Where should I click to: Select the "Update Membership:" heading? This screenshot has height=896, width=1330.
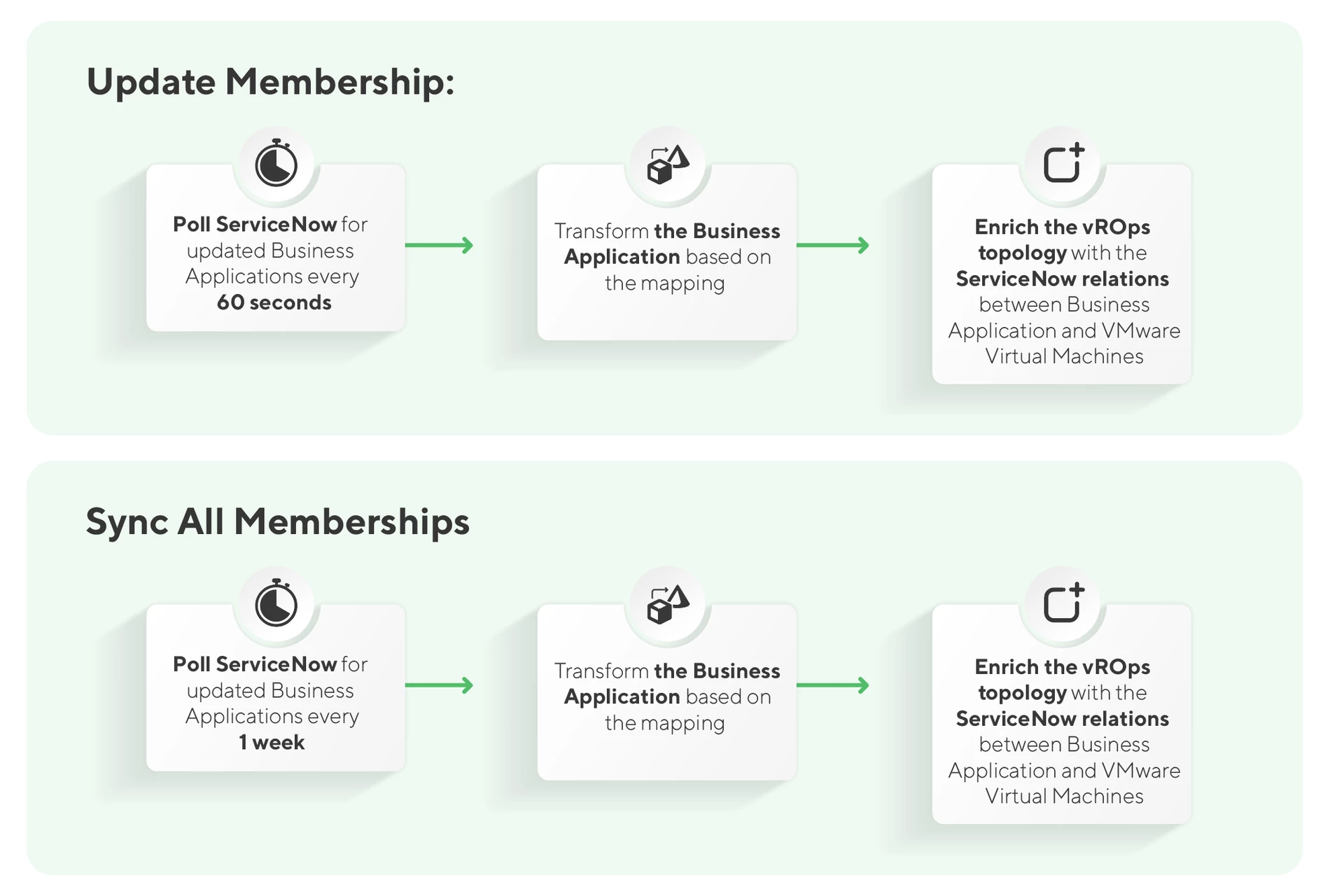click(270, 82)
